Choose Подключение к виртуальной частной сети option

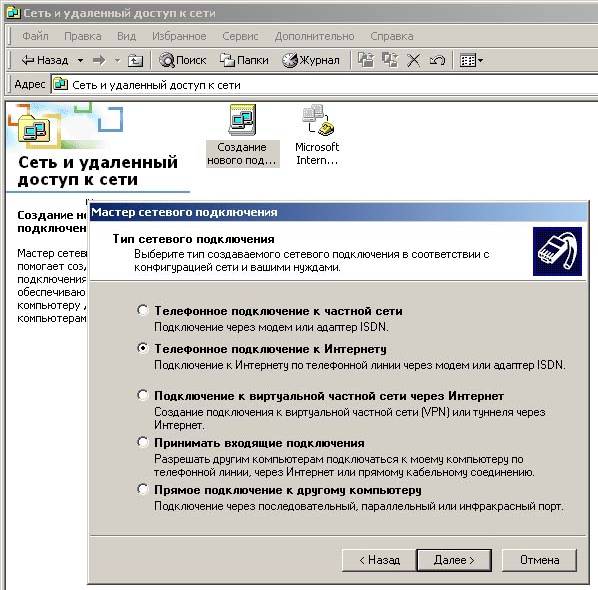point(143,395)
